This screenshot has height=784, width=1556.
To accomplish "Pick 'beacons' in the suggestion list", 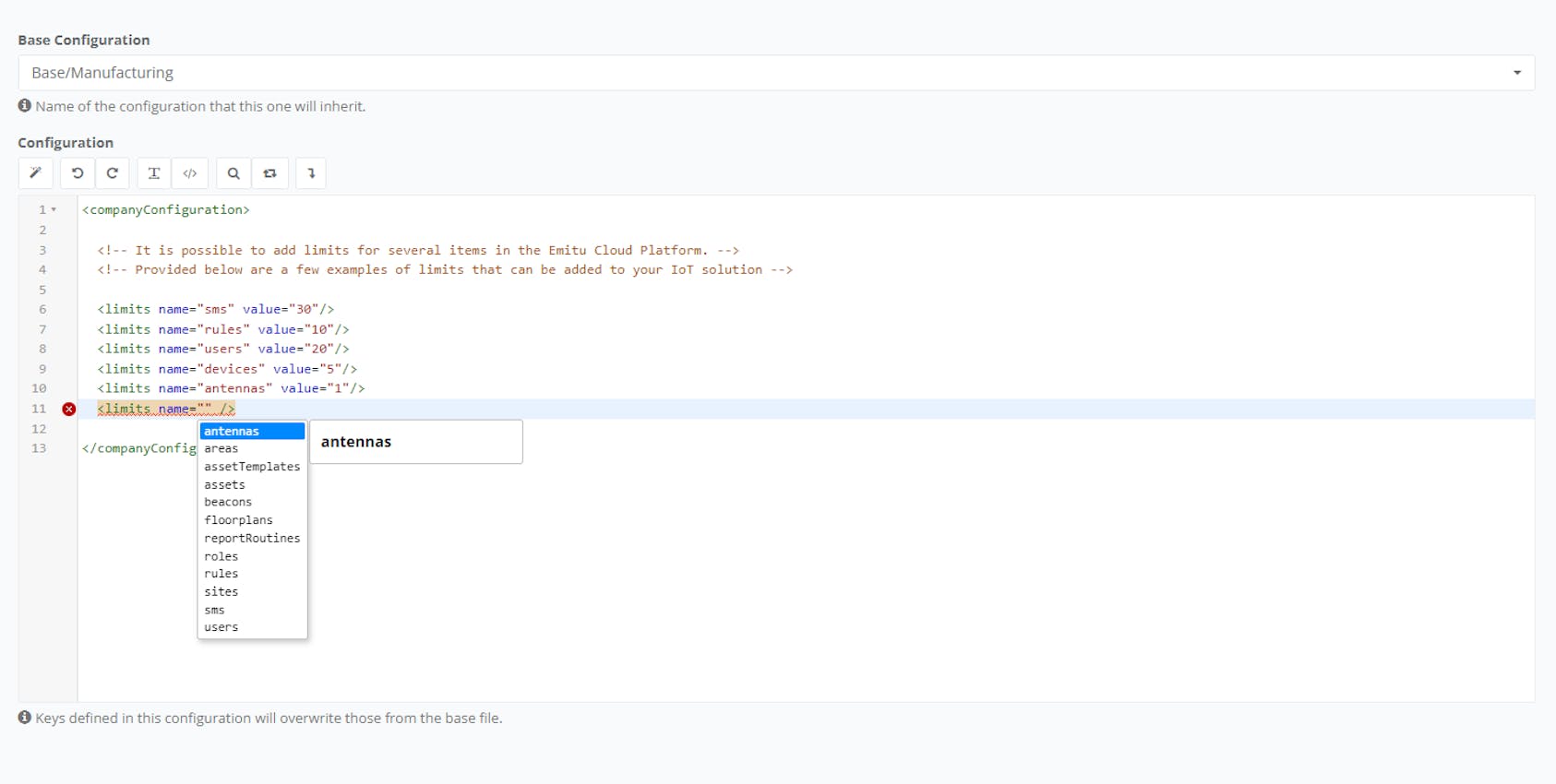I will tap(252, 503).
